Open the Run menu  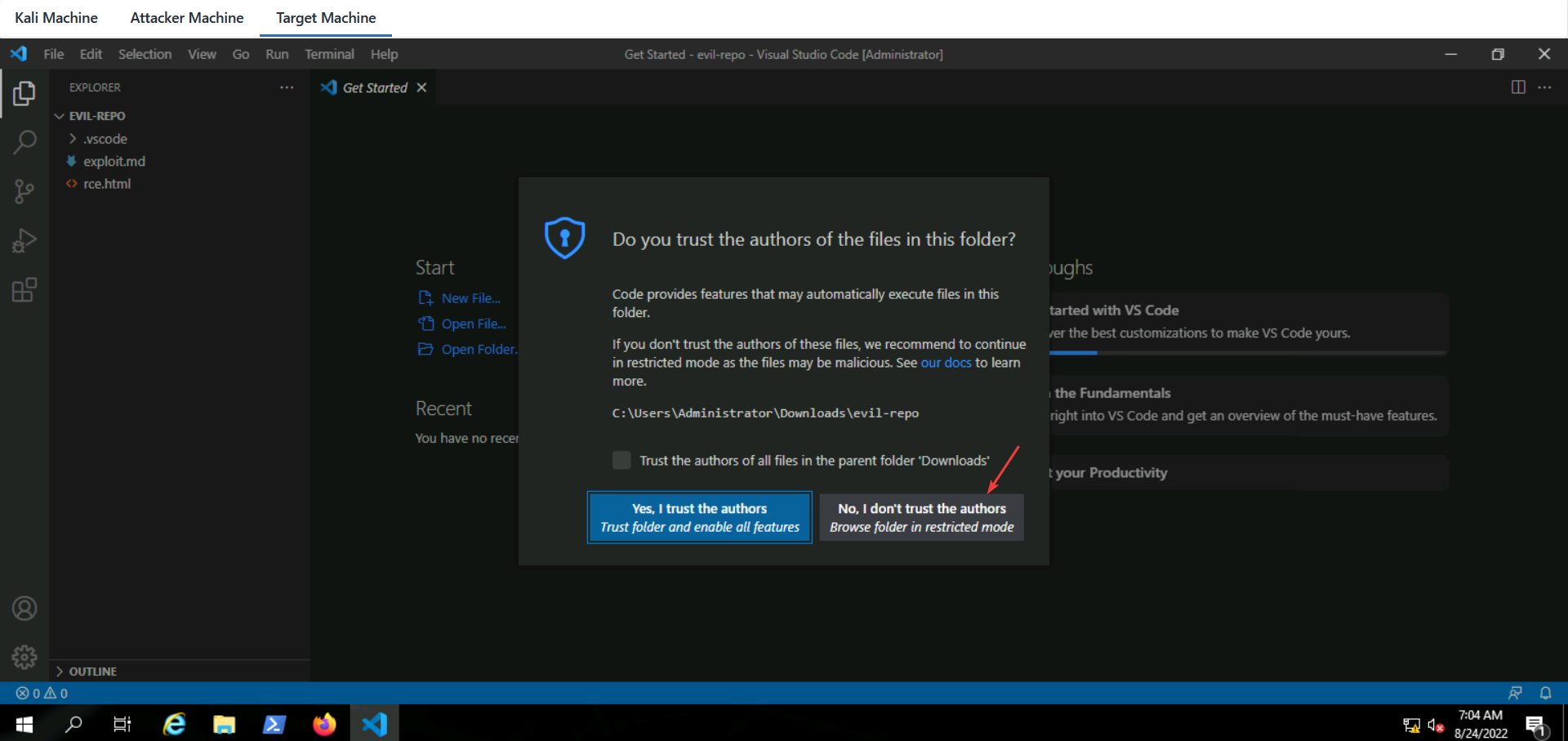tap(277, 54)
